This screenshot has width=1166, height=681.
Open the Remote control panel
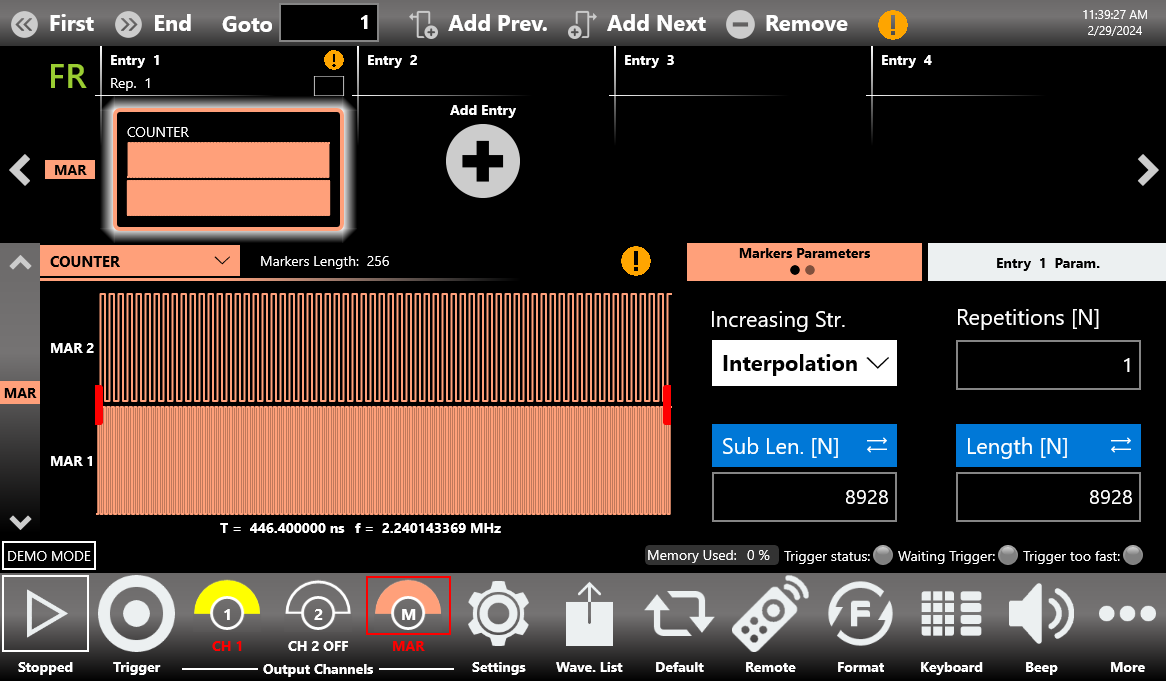(770, 614)
